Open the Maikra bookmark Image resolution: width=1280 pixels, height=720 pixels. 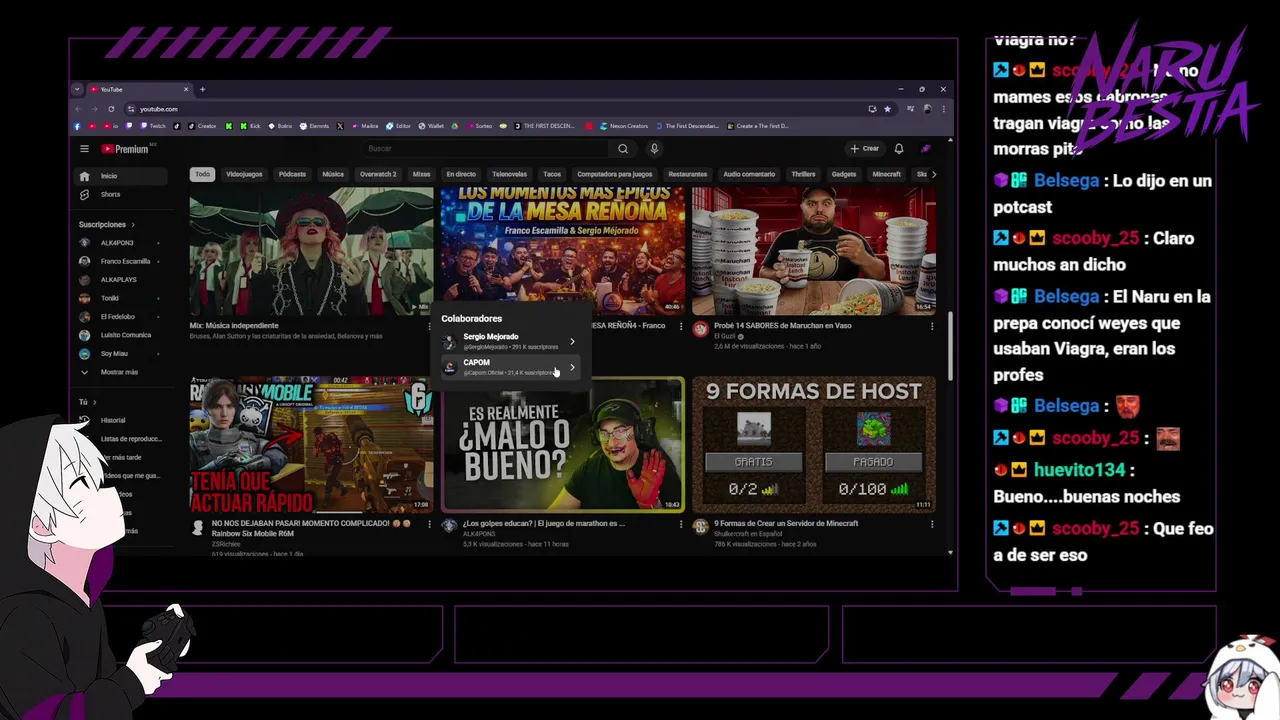365,126
